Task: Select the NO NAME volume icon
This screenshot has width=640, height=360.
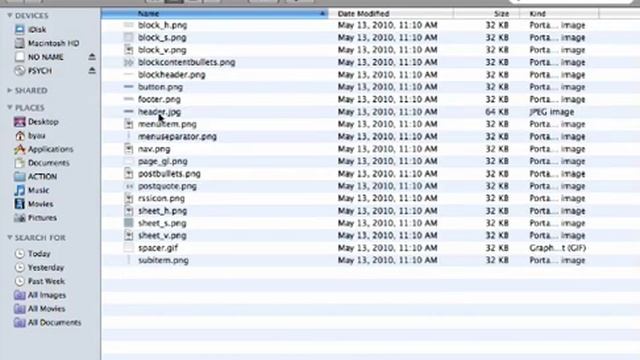Action: pos(19,57)
